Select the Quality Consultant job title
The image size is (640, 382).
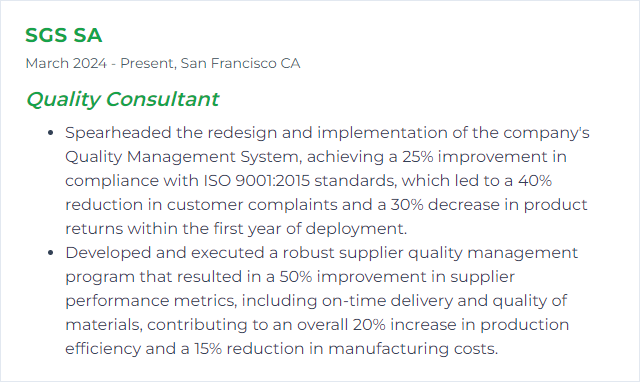tap(122, 99)
